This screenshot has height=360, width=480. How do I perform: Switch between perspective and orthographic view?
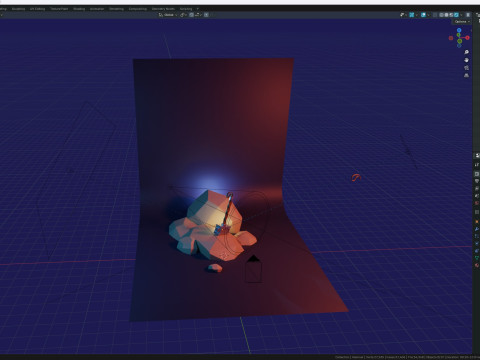tap(467, 75)
